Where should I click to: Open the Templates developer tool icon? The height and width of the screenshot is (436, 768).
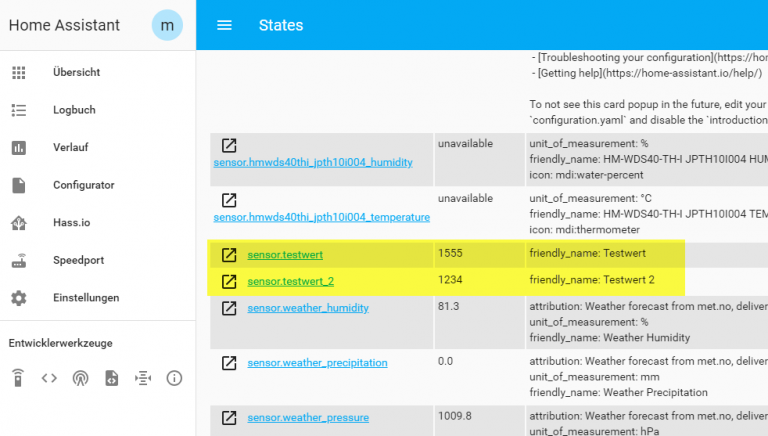click(x=111, y=377)
